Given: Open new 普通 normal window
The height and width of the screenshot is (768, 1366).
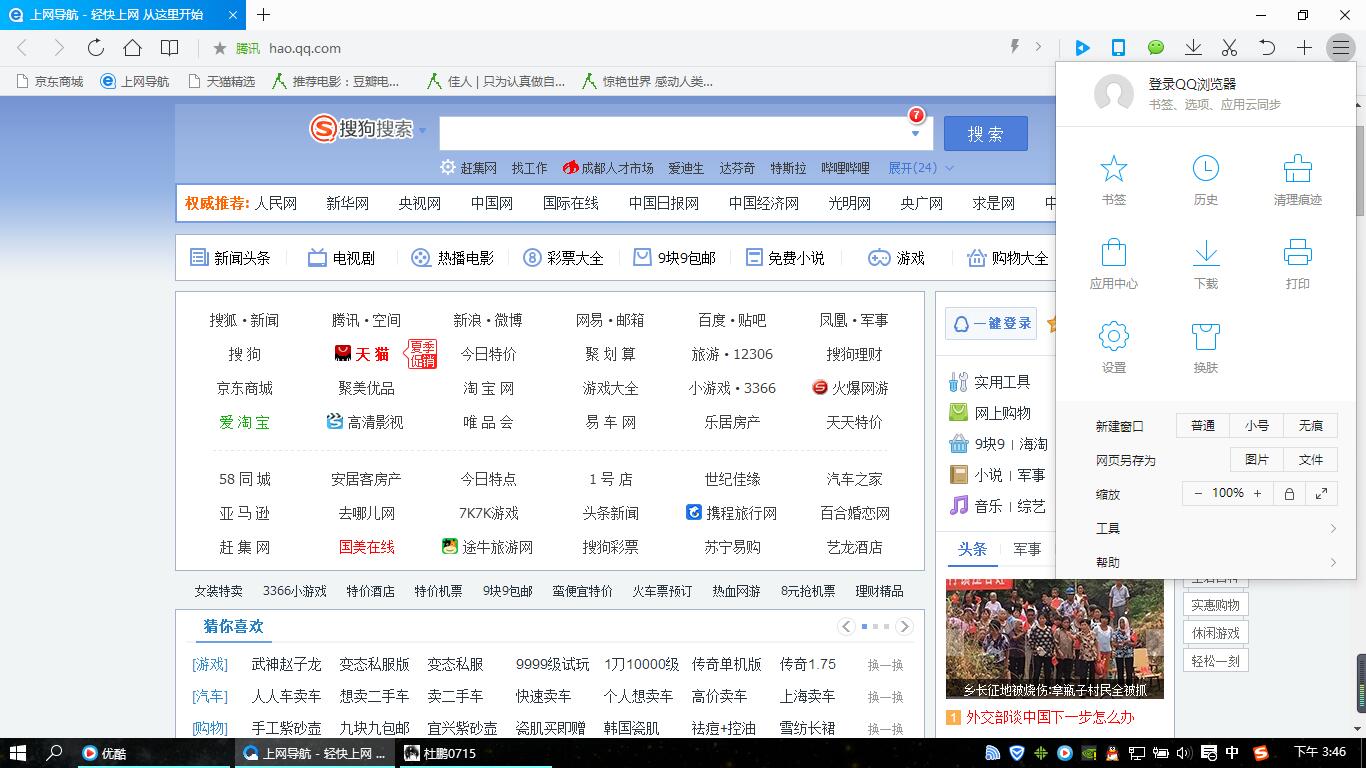Looking at the screenshot, I should 1203,426.
